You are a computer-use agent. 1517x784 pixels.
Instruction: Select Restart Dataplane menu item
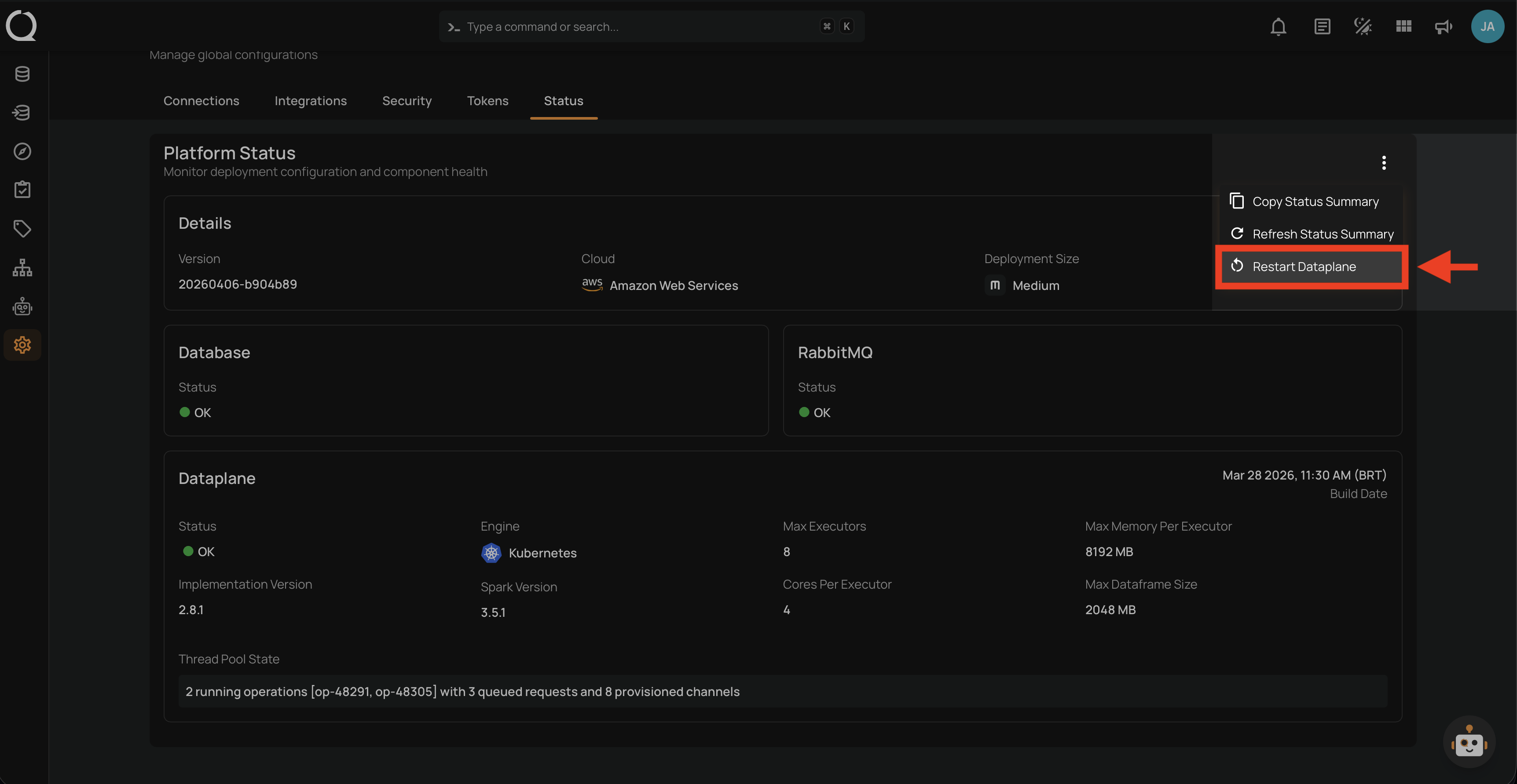(1312, 267)
